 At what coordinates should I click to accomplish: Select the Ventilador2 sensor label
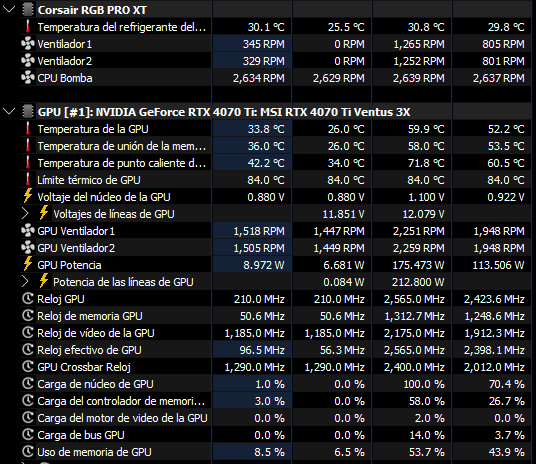[65, 61]
